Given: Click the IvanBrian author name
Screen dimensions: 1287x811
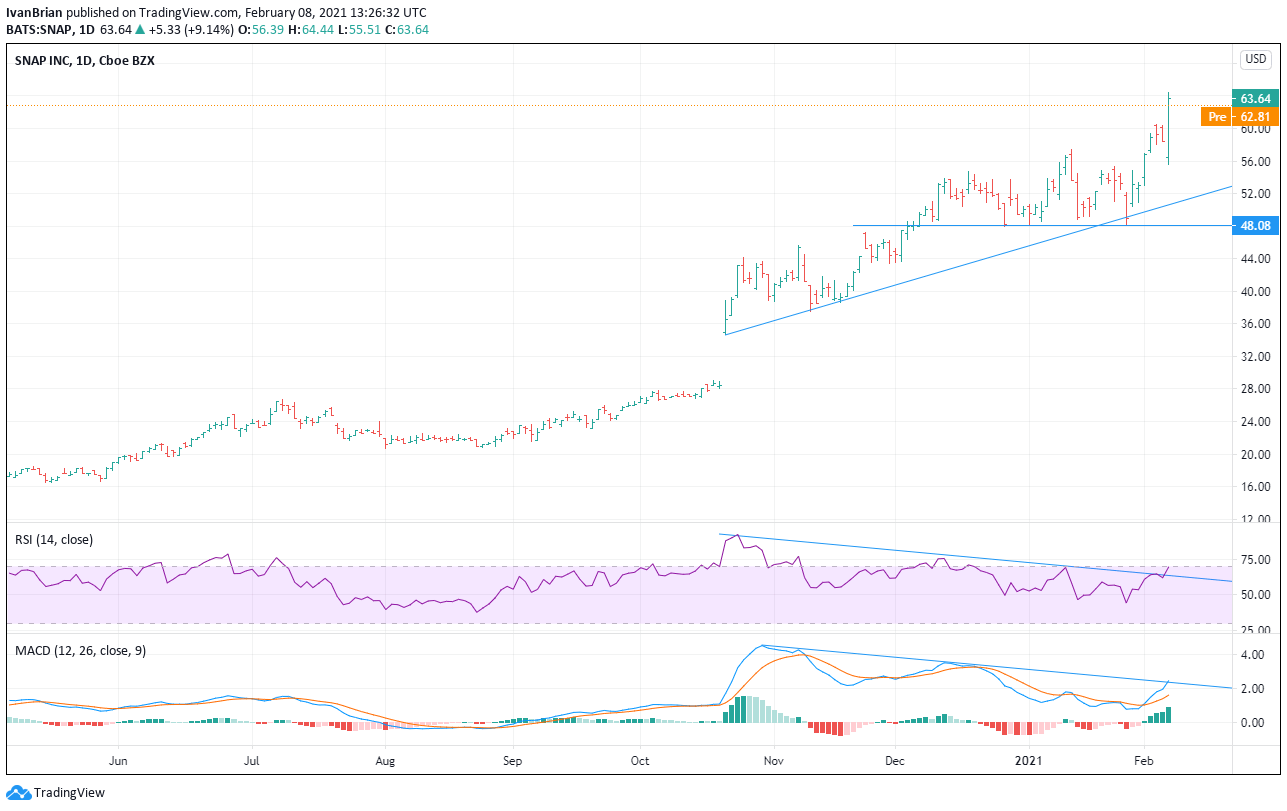Looking at the screenshot, I should tap(31, 12).
